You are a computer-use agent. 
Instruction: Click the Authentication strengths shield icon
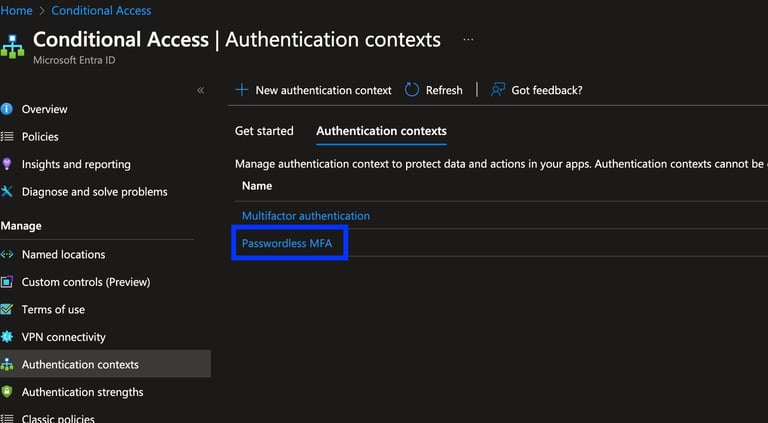tap(6, 392)
